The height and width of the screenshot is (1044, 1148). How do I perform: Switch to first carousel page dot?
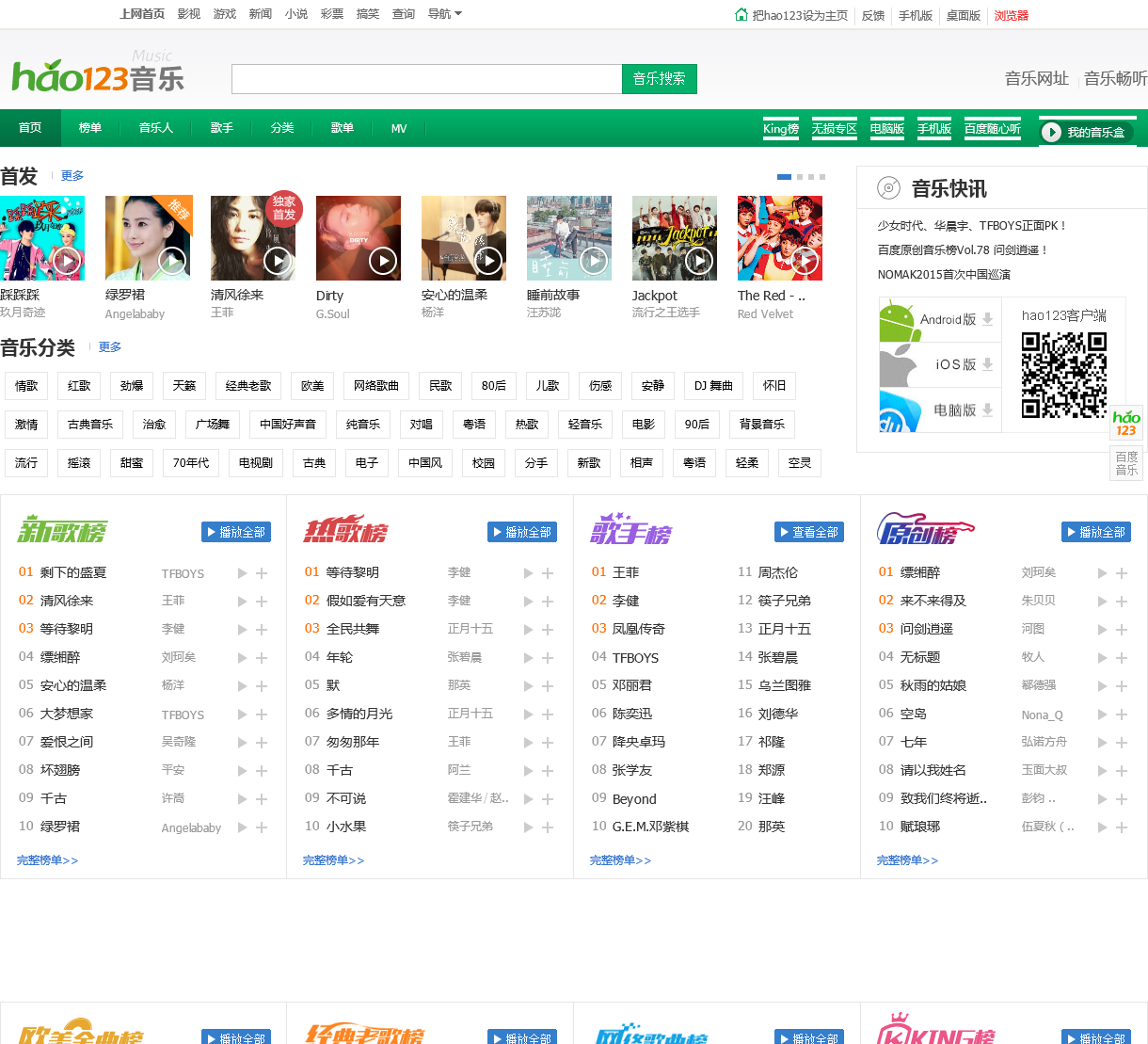pyautogui.click(x=784, y=177)
